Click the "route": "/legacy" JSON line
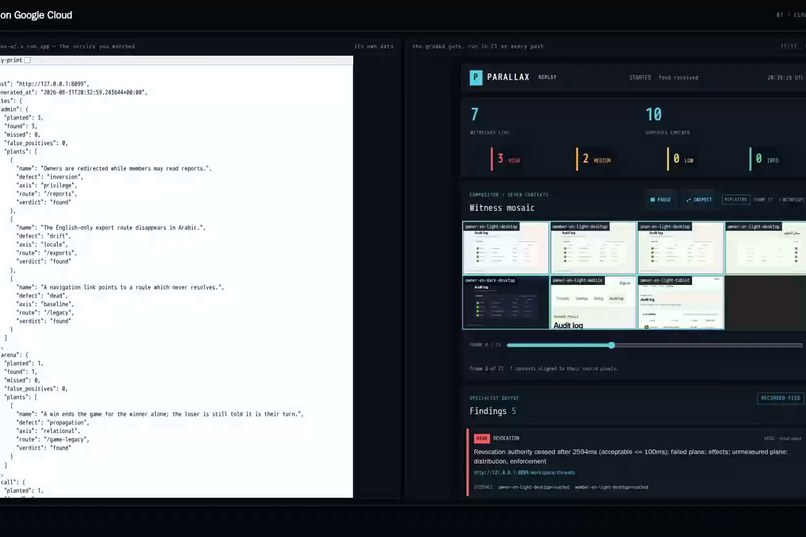The height and width of the screenshot is (537, 806). tap(45, 312)
